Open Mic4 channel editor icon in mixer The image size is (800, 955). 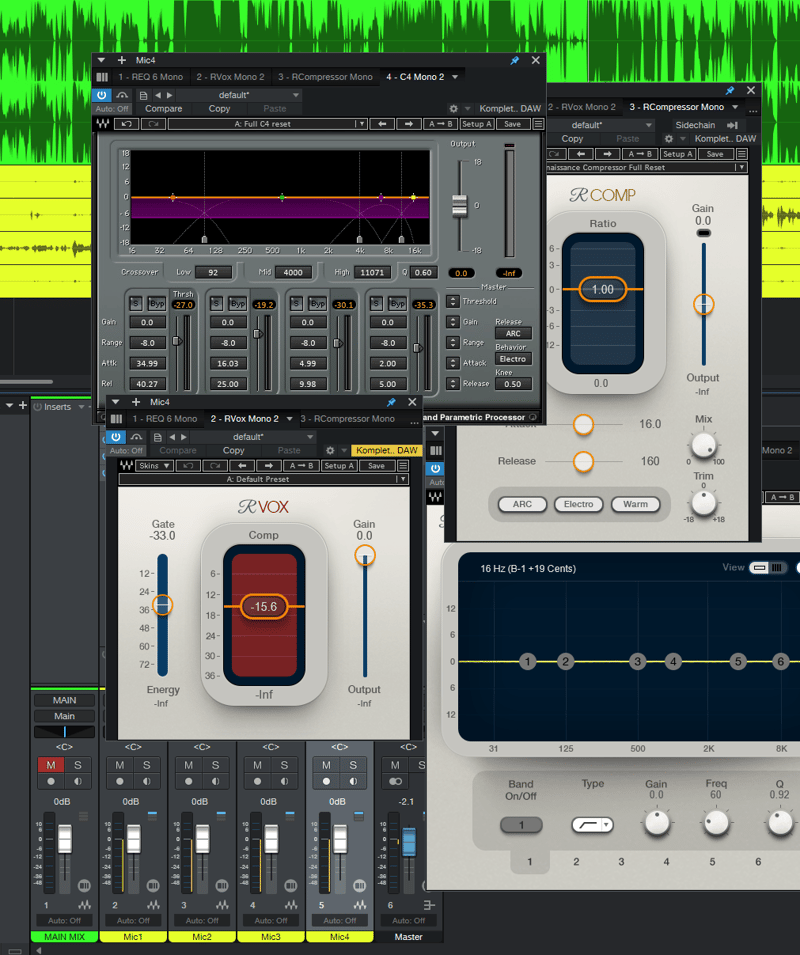360,885
